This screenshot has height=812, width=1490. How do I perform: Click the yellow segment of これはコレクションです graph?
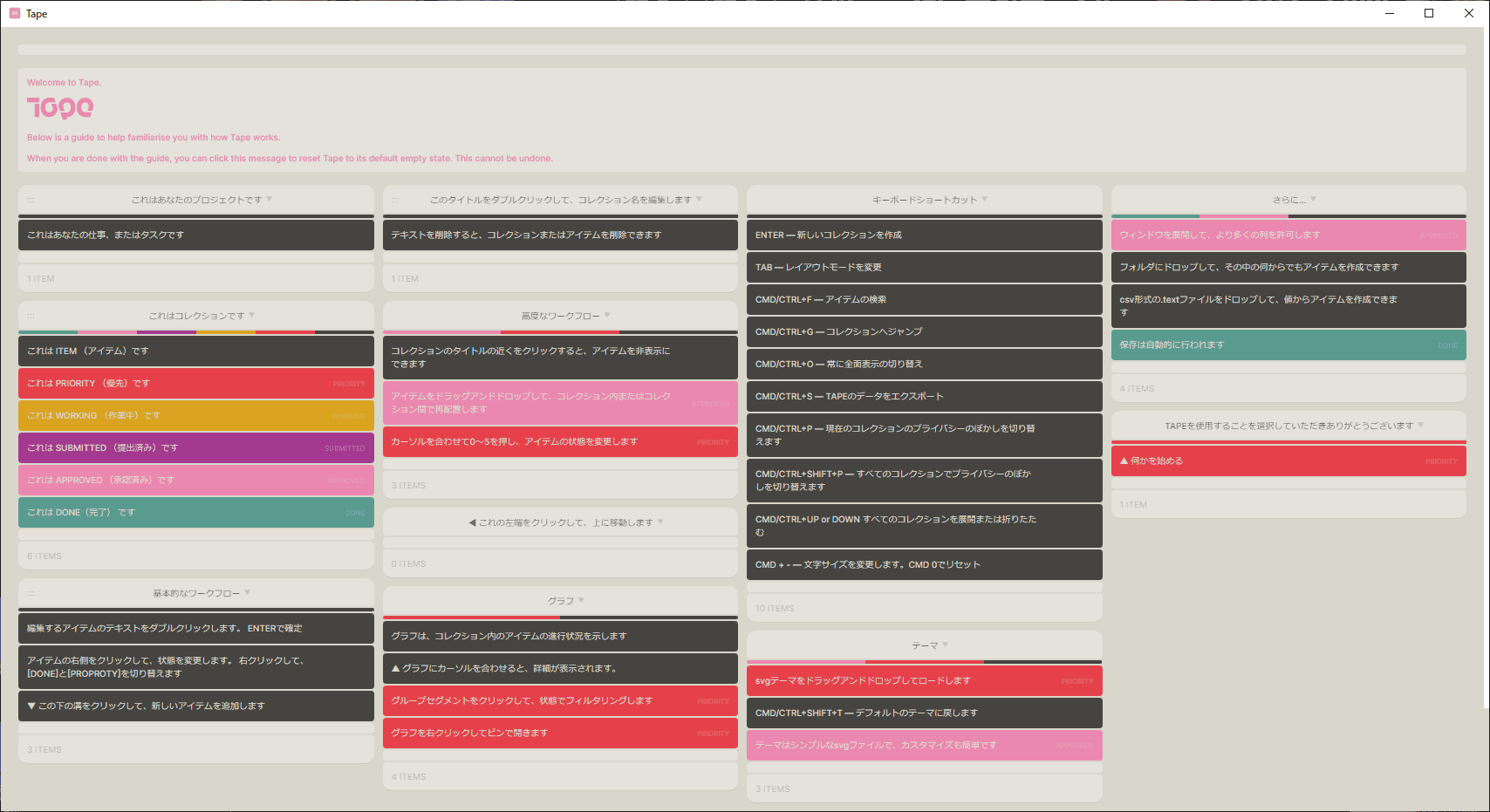click(x=226, y=332)
